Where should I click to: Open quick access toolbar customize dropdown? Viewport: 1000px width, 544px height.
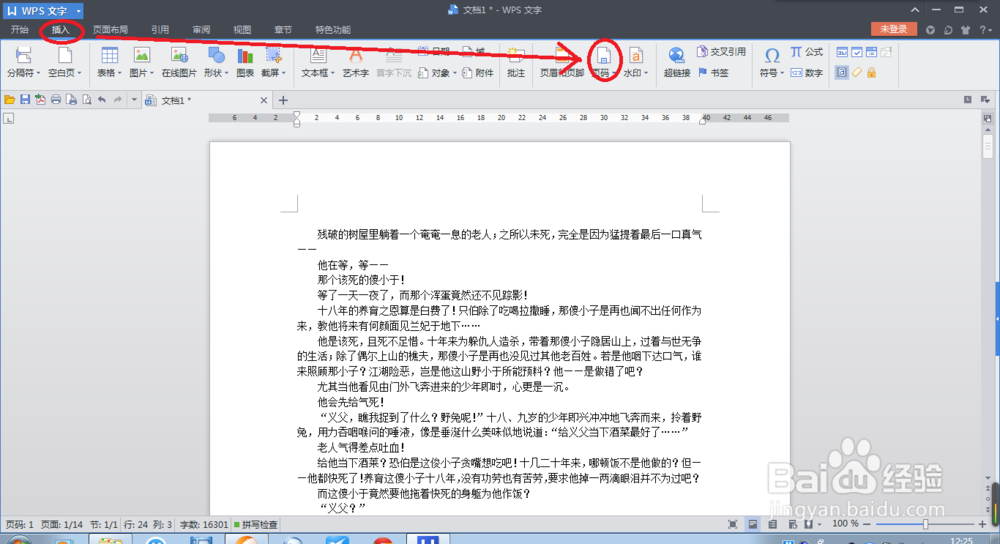134,99
